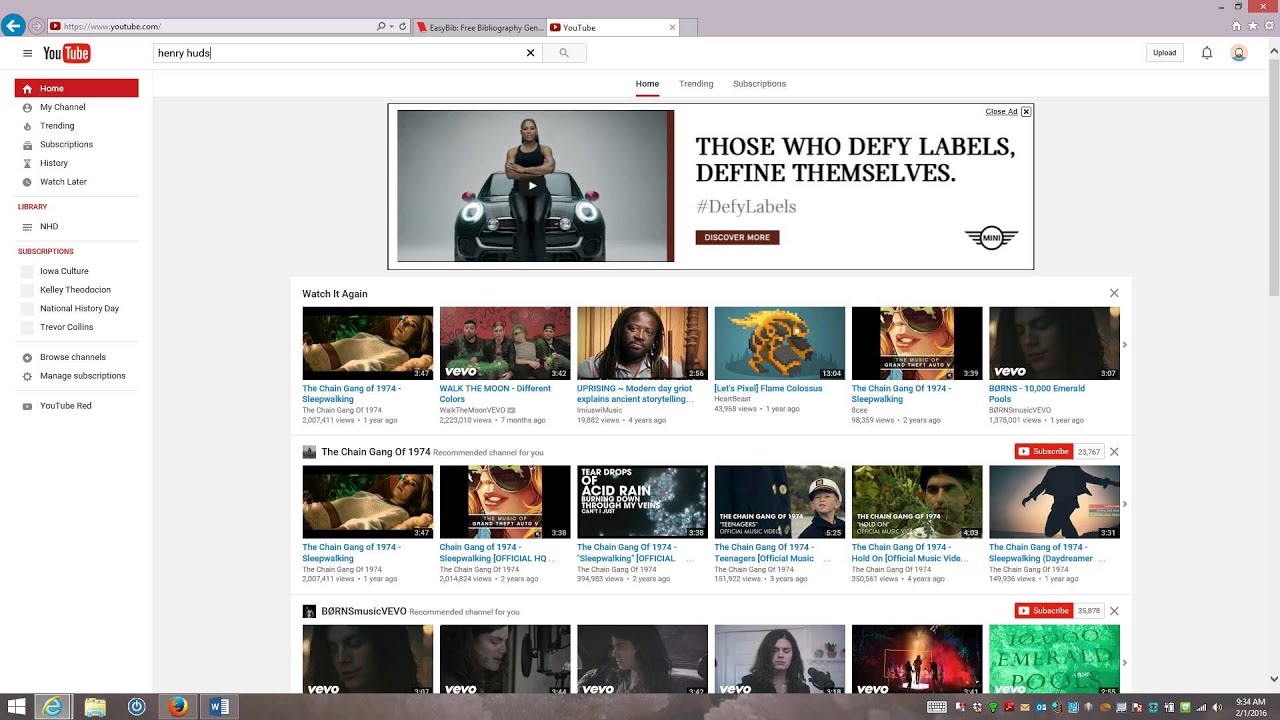The height and width of the screenshot is (720, 1280).
Task: Open the power icon app on taskbar
Action: pos(137,707)
